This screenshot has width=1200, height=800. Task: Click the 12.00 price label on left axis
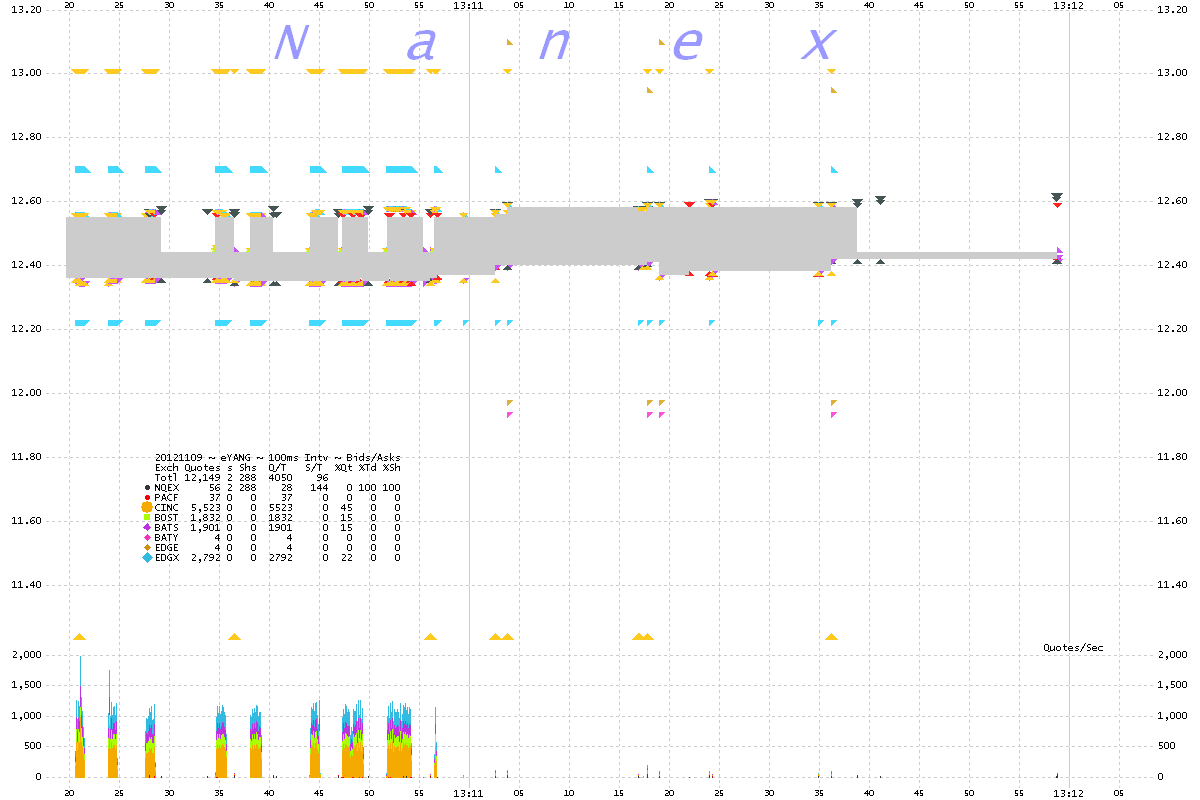(x=25, y=393)
